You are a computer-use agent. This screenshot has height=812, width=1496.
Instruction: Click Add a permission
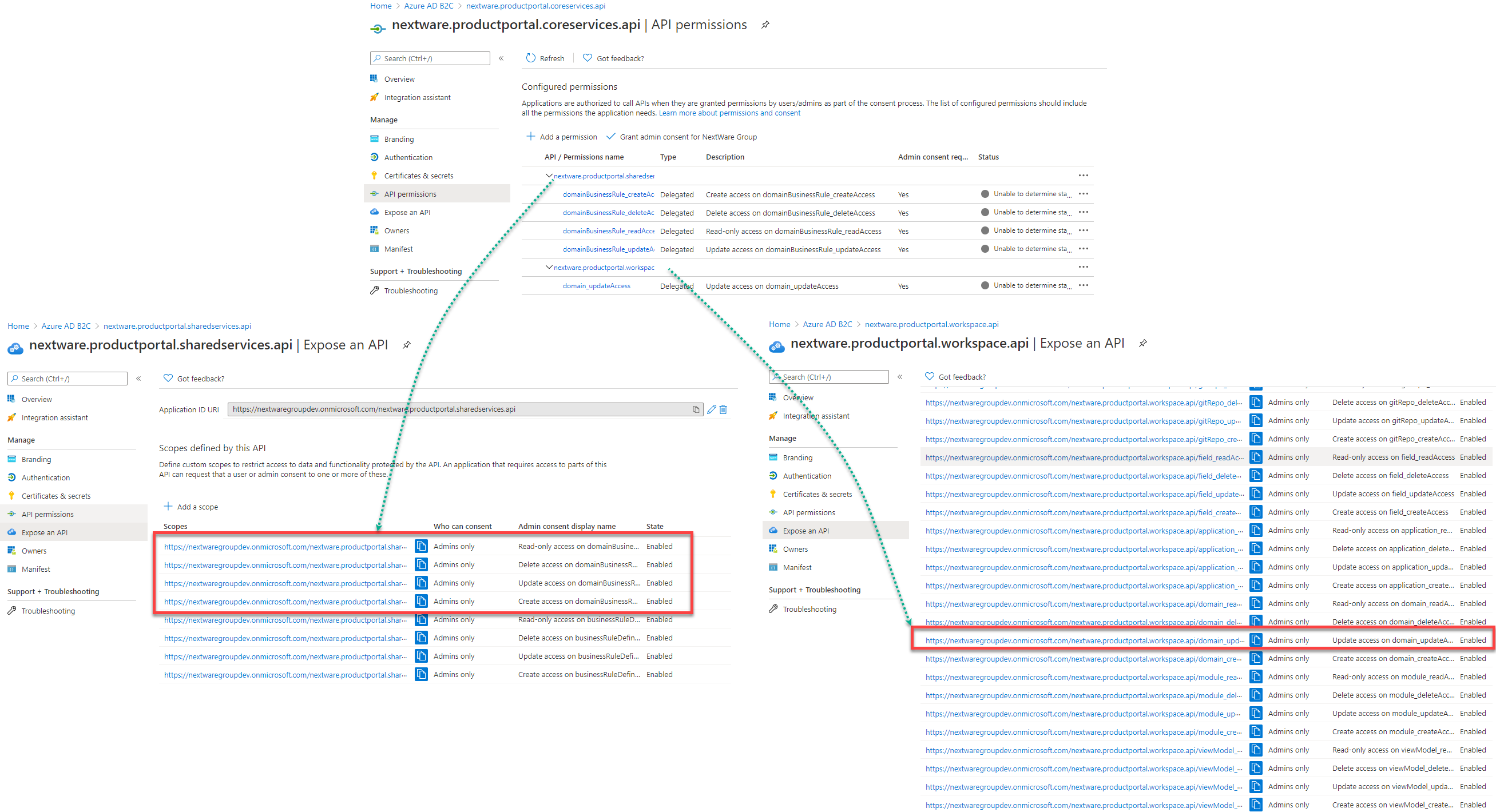click(x=562, y=137)
